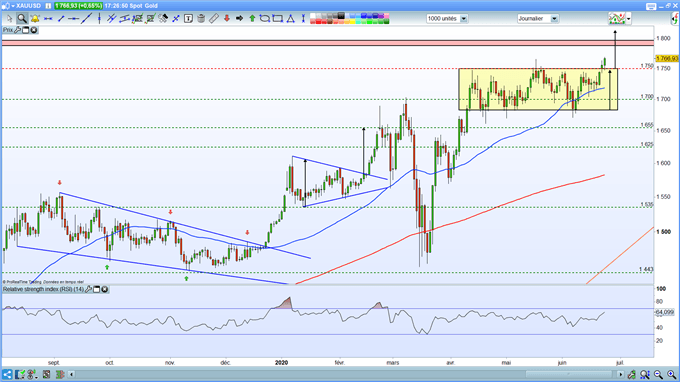Select the triangle drawing tool
The image size is (680, 382).
(291, 19)
